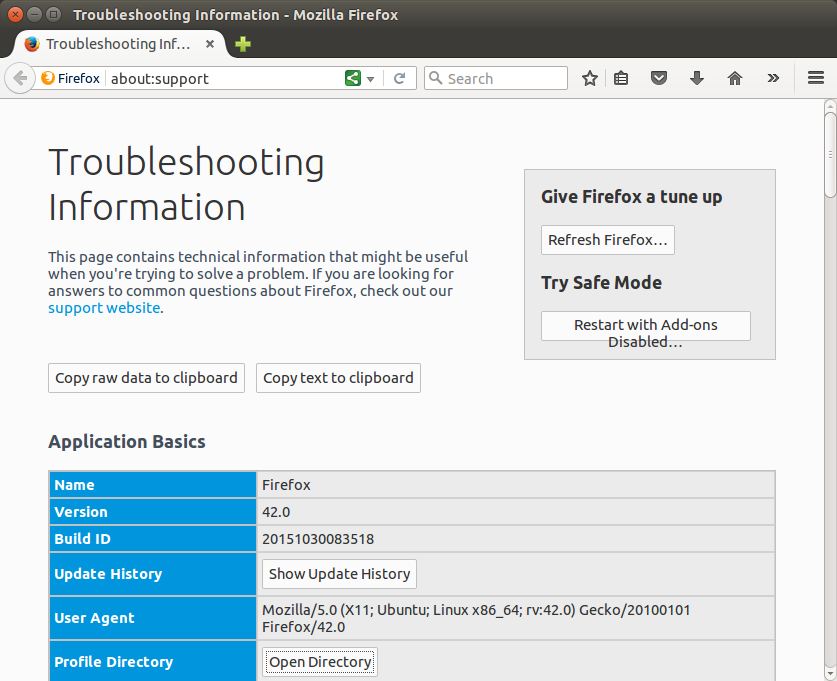Select the Troubleshooting Information tab

pos(117,44)
